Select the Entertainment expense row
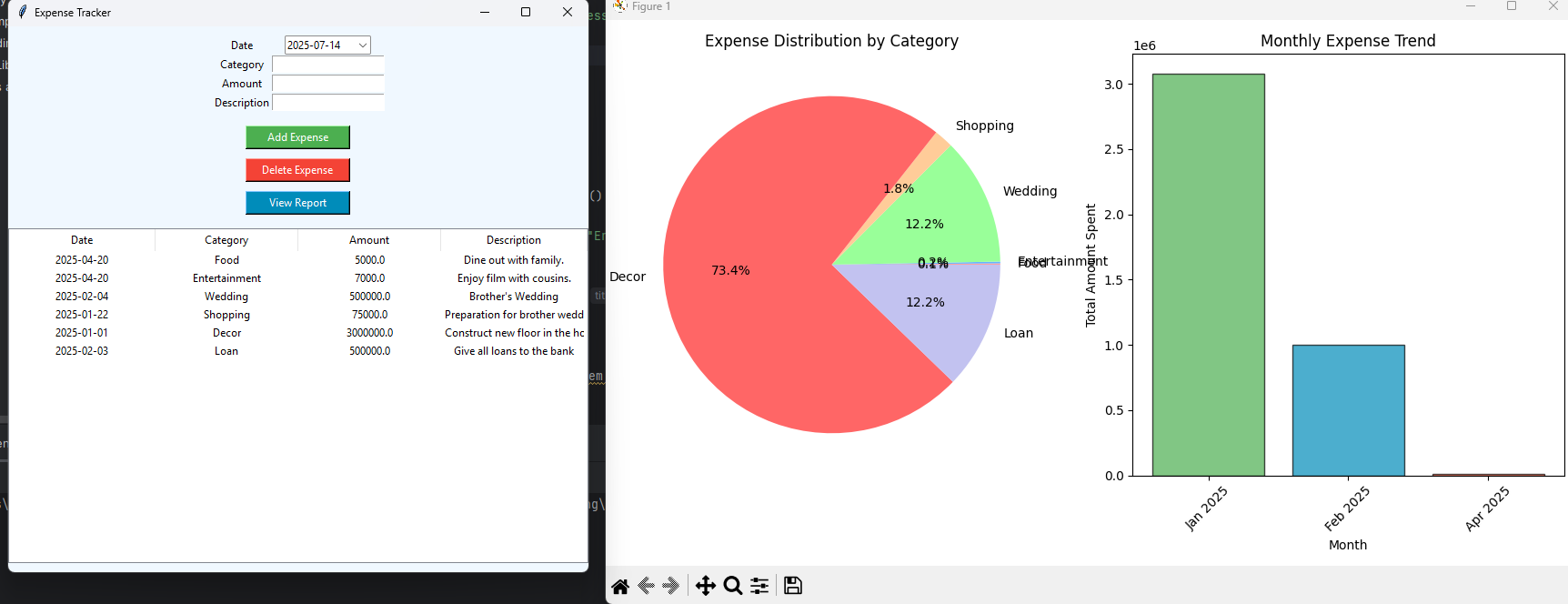This screenshot has width=1568, height=604. (297, 278)
